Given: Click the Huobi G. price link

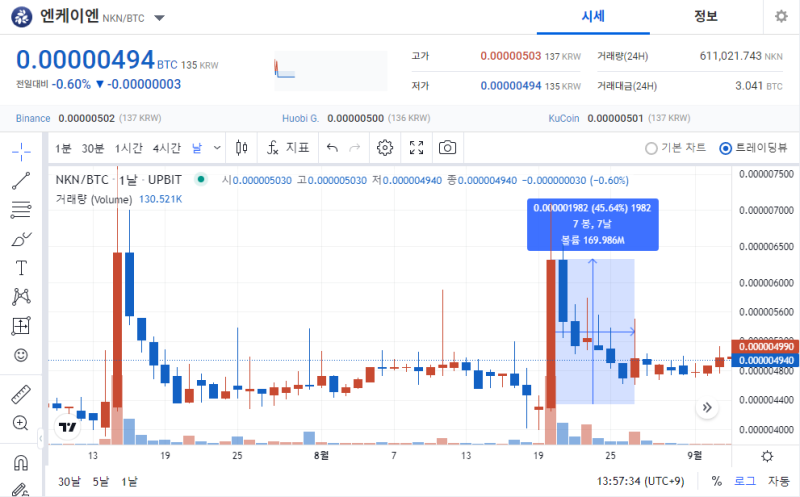Looking at the screenshot, I should pyautogui.click(x=301, y=118).
